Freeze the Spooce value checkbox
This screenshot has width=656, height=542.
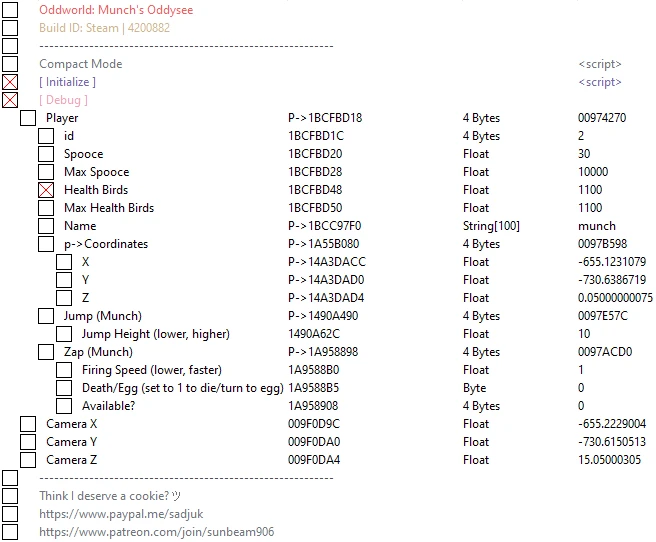pos(46,154)
